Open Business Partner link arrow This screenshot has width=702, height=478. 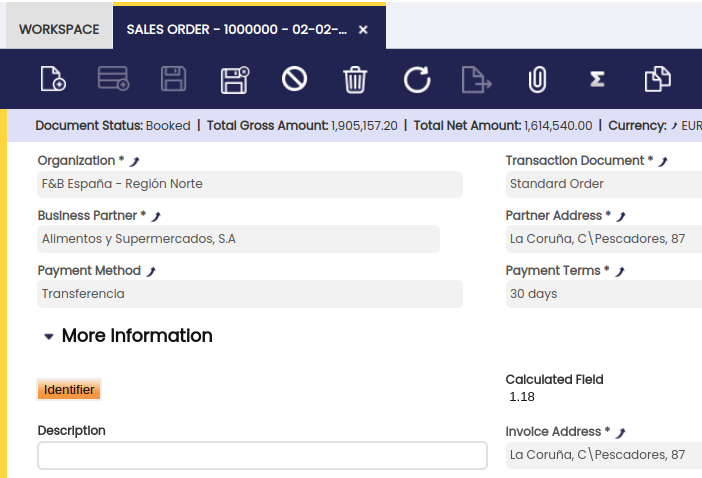[x=156, y=216]
